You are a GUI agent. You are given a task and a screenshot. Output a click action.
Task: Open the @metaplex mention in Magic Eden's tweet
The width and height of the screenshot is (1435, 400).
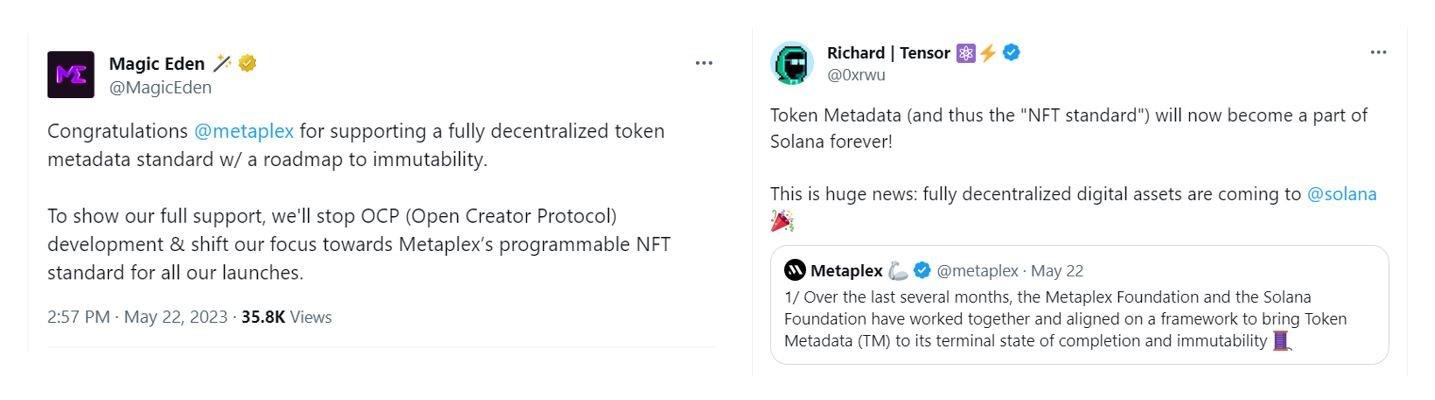[x=243, y=131]
